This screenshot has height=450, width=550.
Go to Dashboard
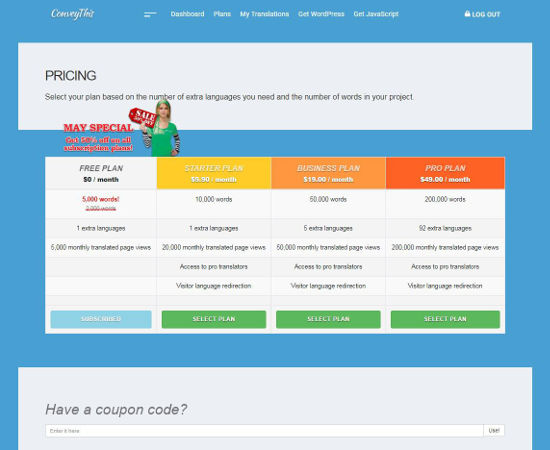coord(187,14)
